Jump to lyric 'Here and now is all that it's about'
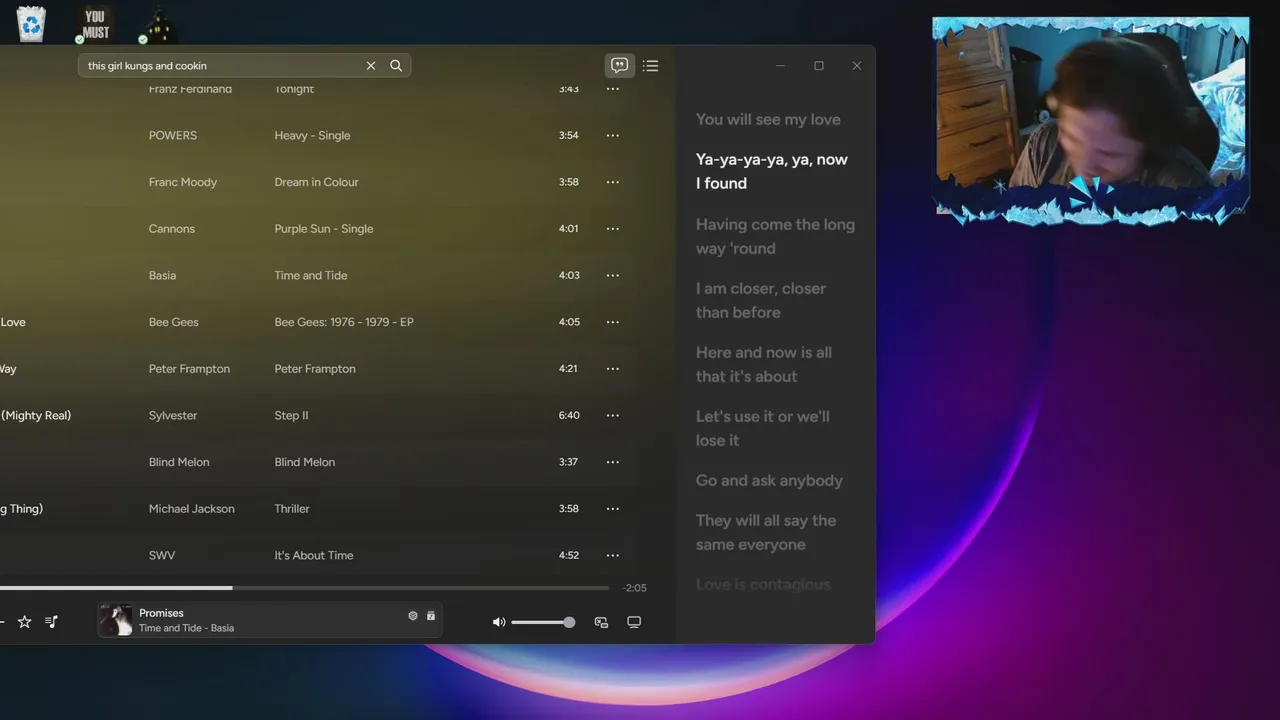 (764, 364)
